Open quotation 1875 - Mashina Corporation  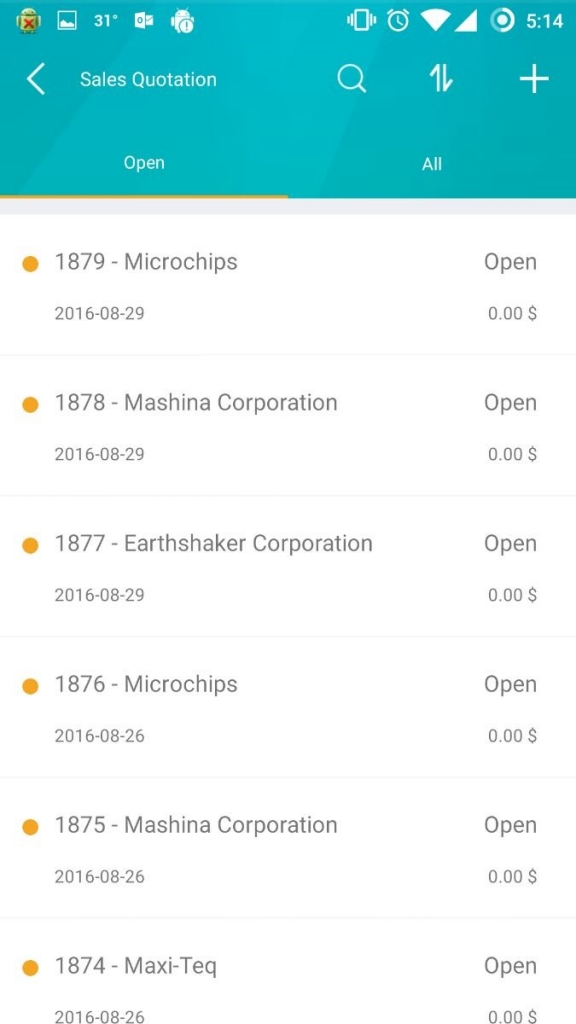(288, 848)
